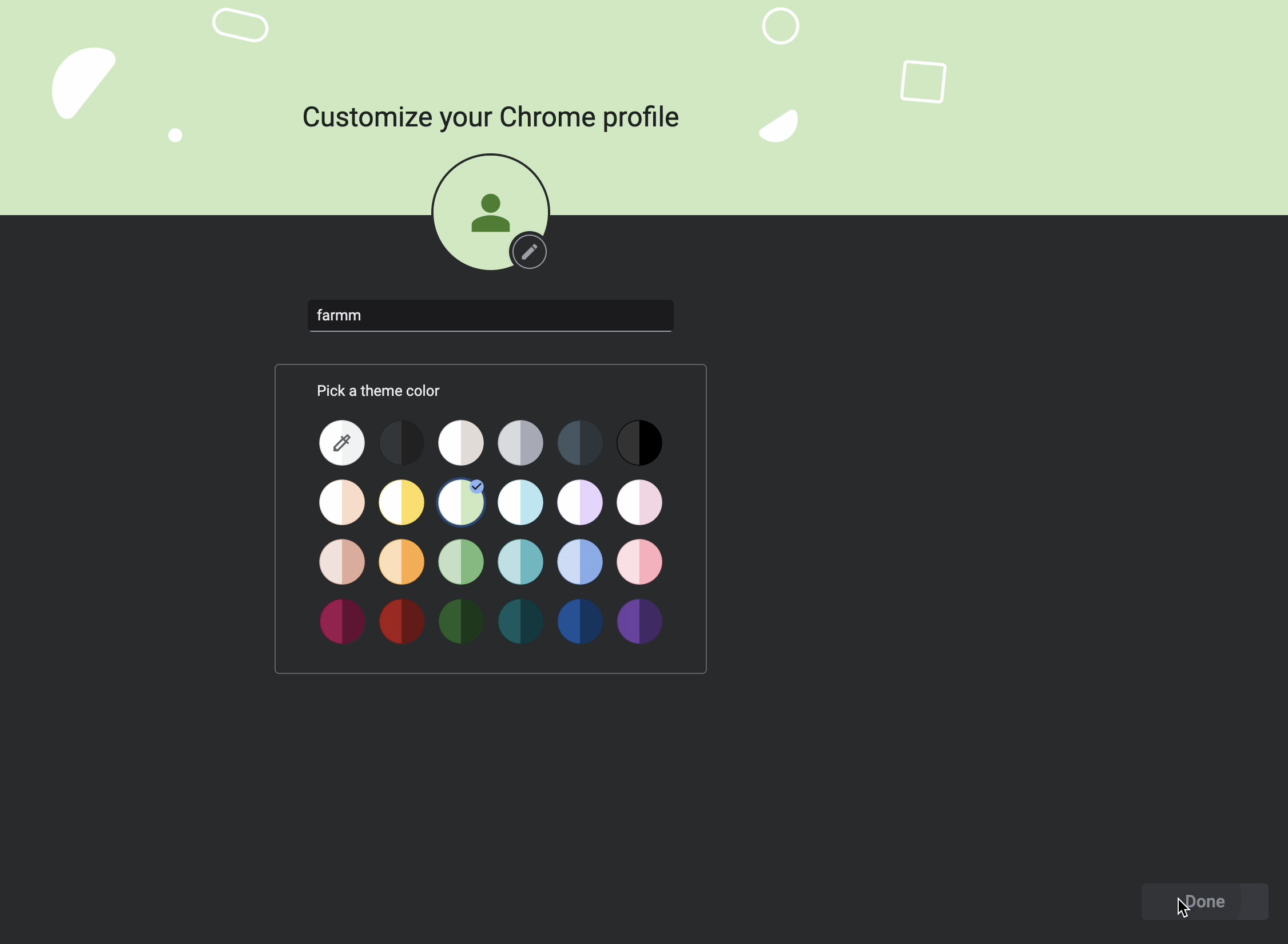Viewport: 1288px width, 944px height.
Task: Click the profile avatar person icon
Action: 491,212
